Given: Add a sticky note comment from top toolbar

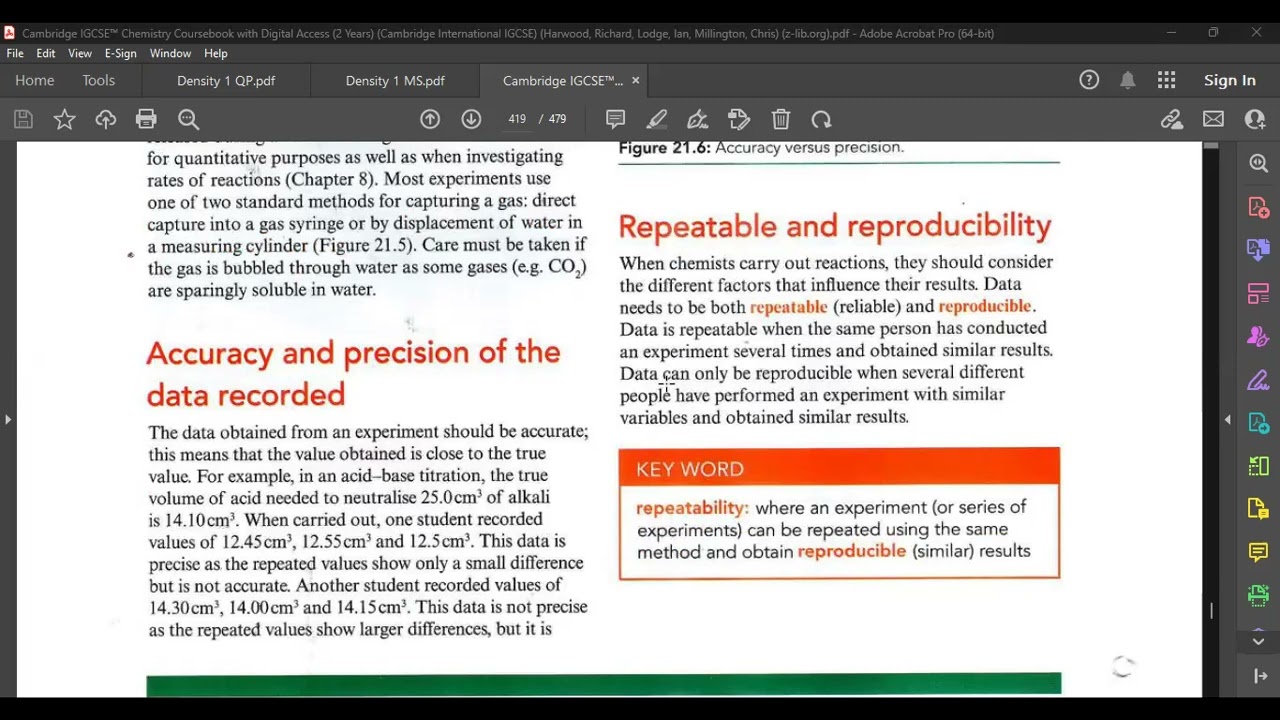Looking at the screenshot, I should click(615, 120).
